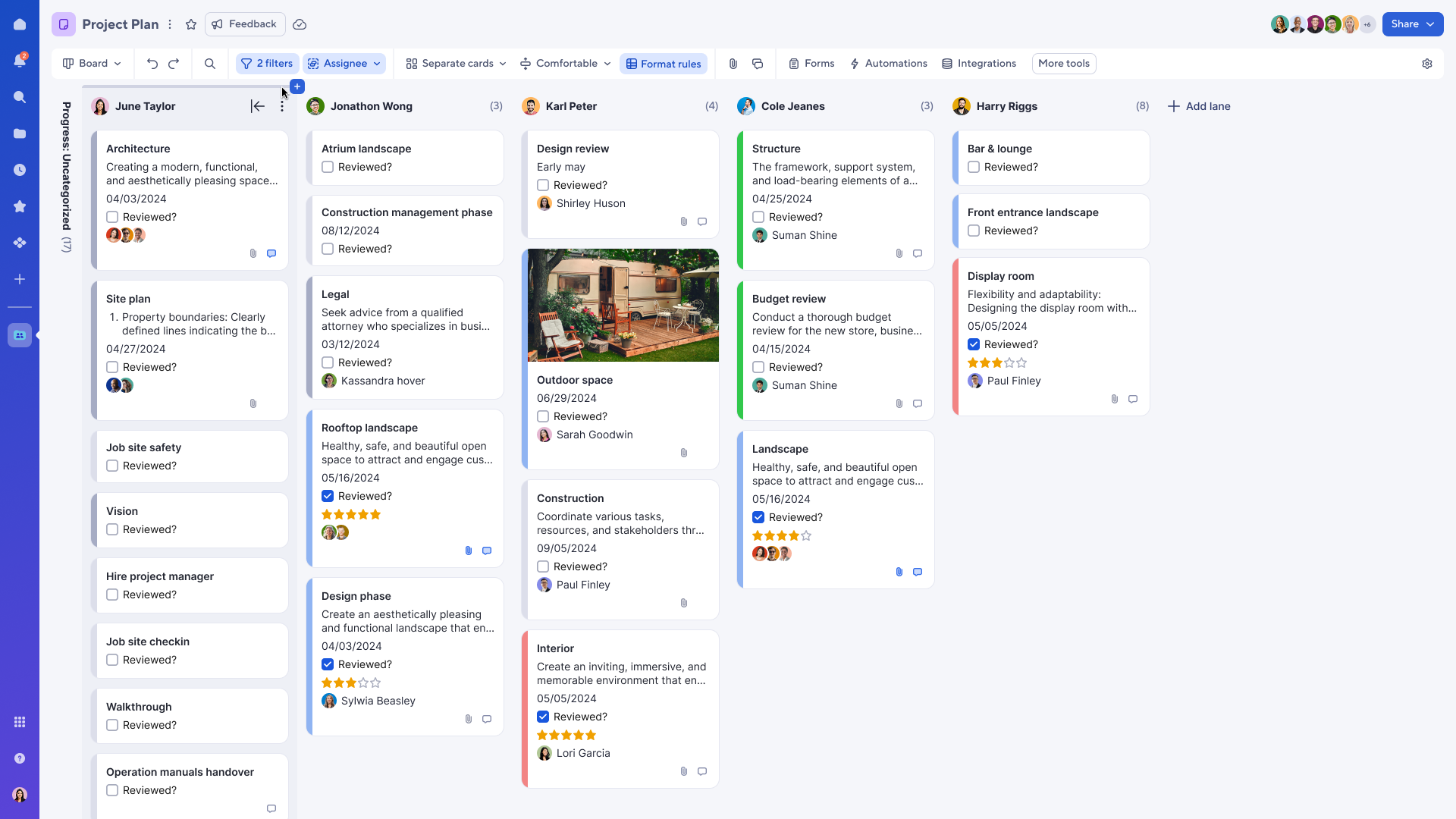Screen dimensions: 1456x819
Task: Open search with the toolbar magnifier icon
Action: pyautogui.click(x=210, y=64)
